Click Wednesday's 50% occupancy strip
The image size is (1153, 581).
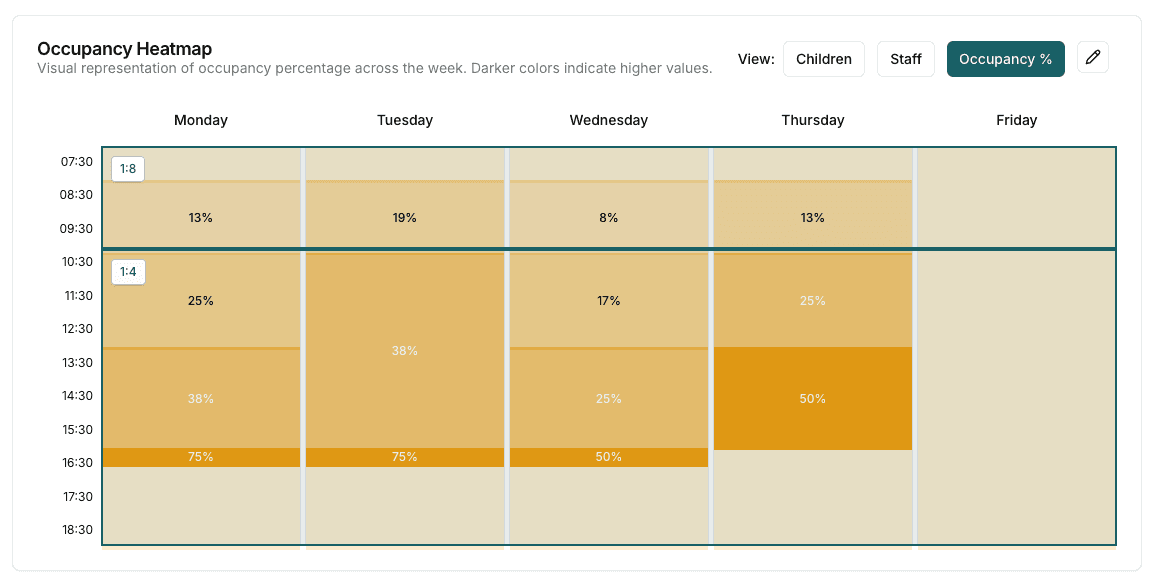pyautogui.click(x=608, y=456)
